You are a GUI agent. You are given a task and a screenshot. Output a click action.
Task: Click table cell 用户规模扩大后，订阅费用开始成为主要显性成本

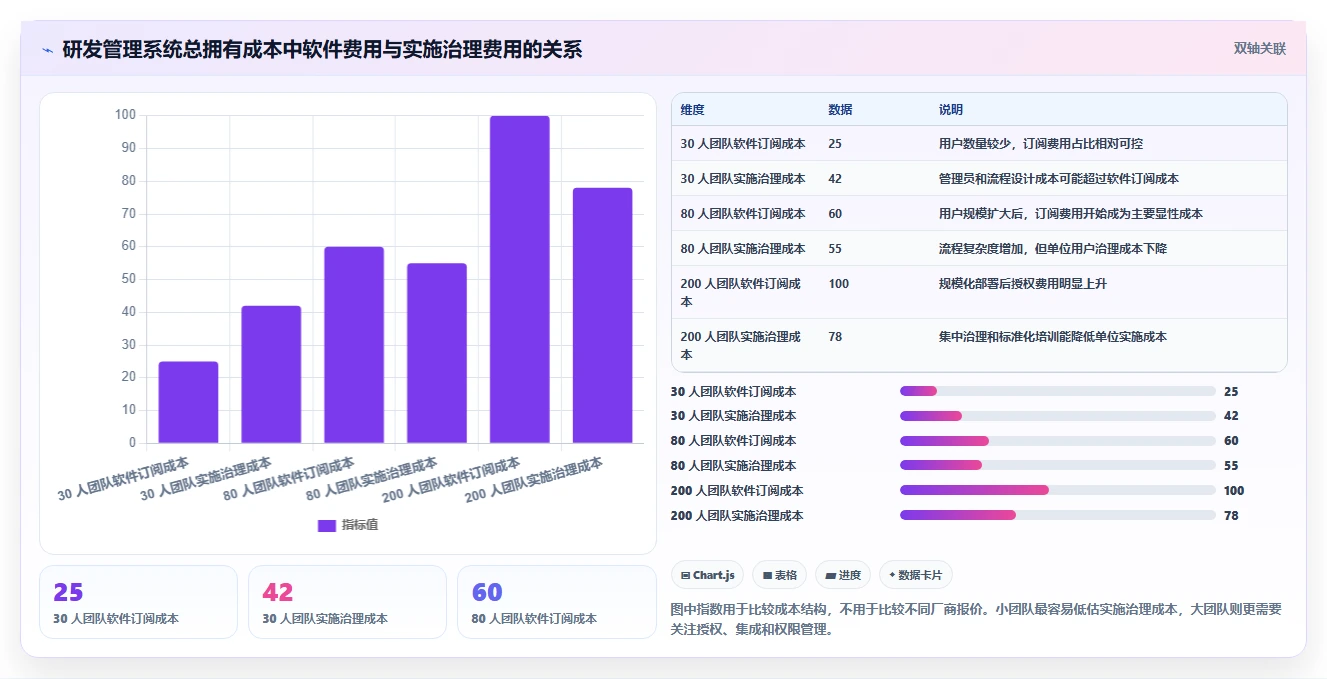pos(1071,214)
